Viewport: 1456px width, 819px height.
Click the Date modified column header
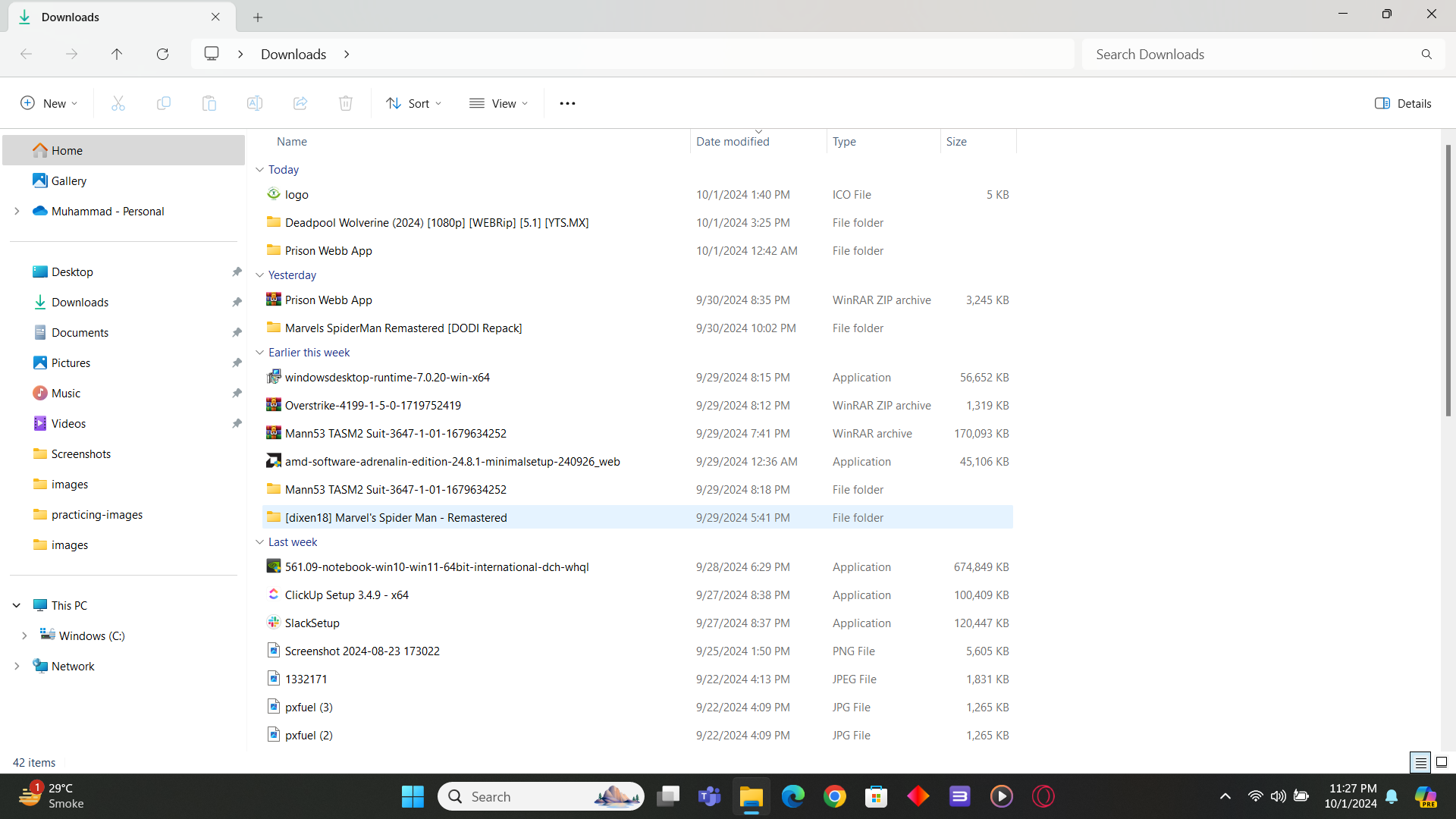click(x=733, y=142)
